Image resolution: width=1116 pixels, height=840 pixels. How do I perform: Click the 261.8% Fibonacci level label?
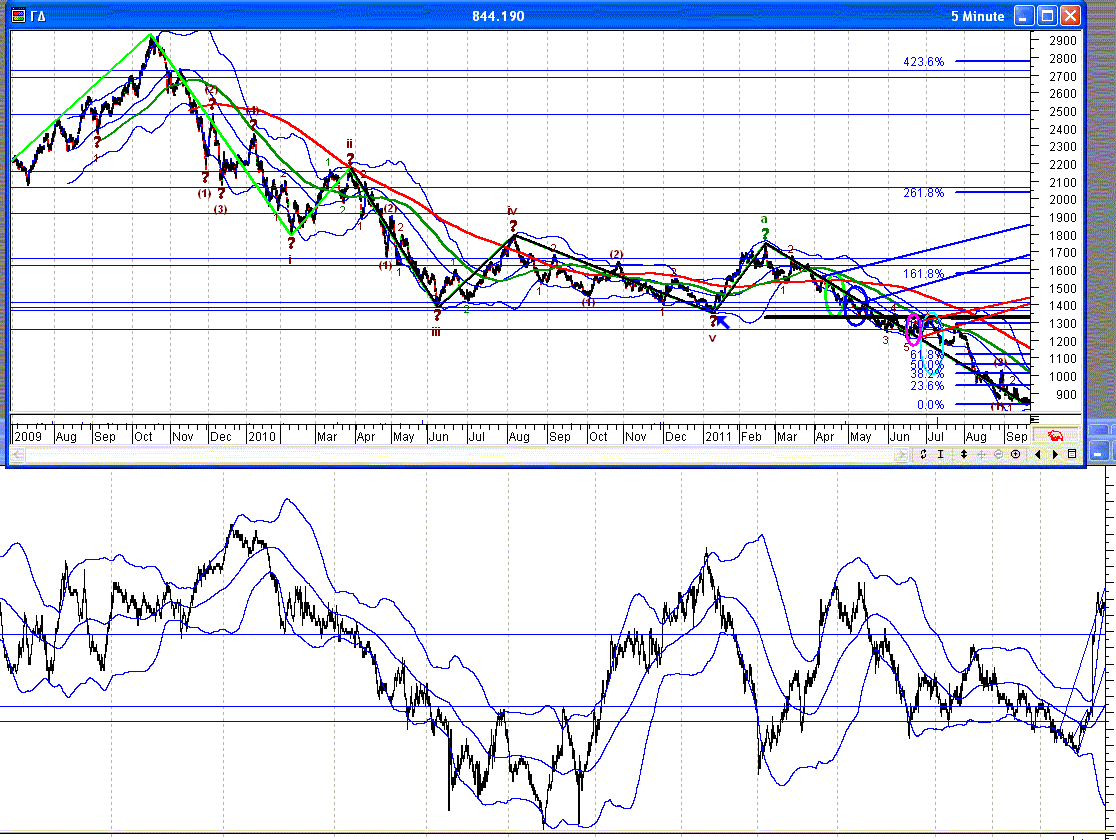[x=923, y=193]
